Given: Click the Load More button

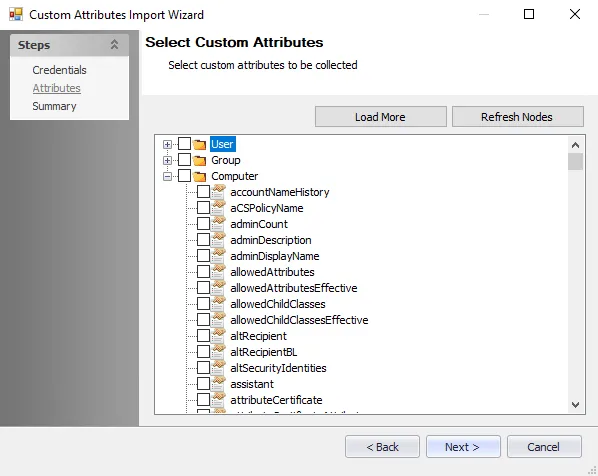Looking at the screenshot, I should tap(381, 117).
